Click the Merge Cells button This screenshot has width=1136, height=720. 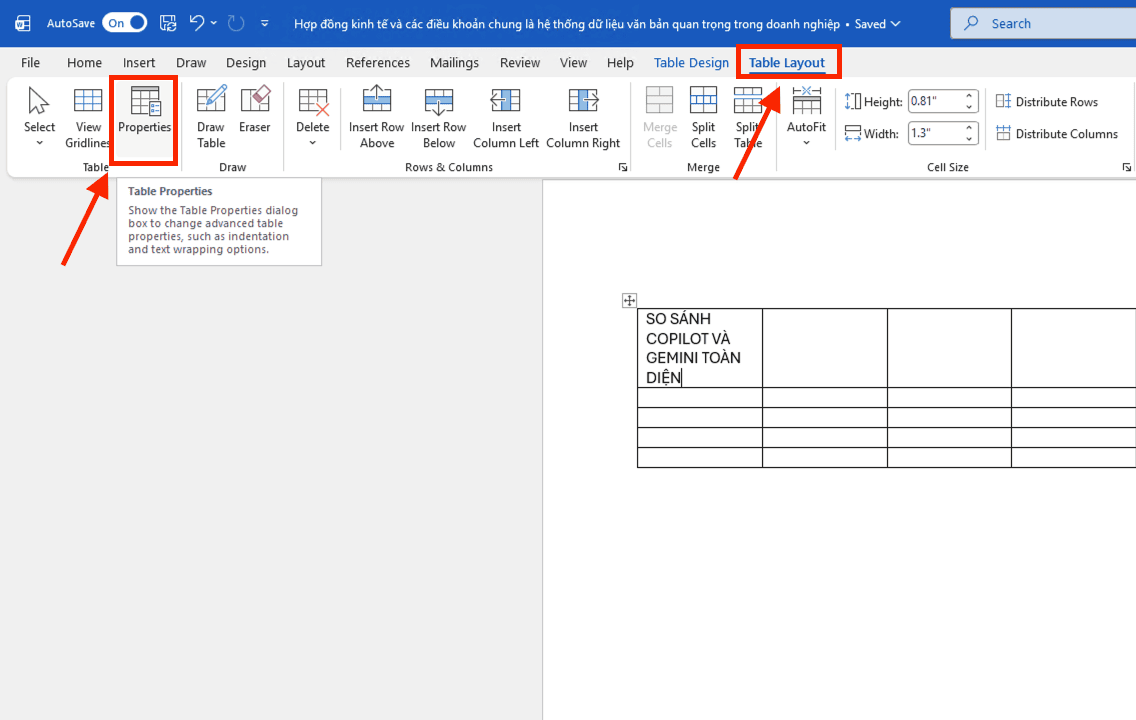659,117
